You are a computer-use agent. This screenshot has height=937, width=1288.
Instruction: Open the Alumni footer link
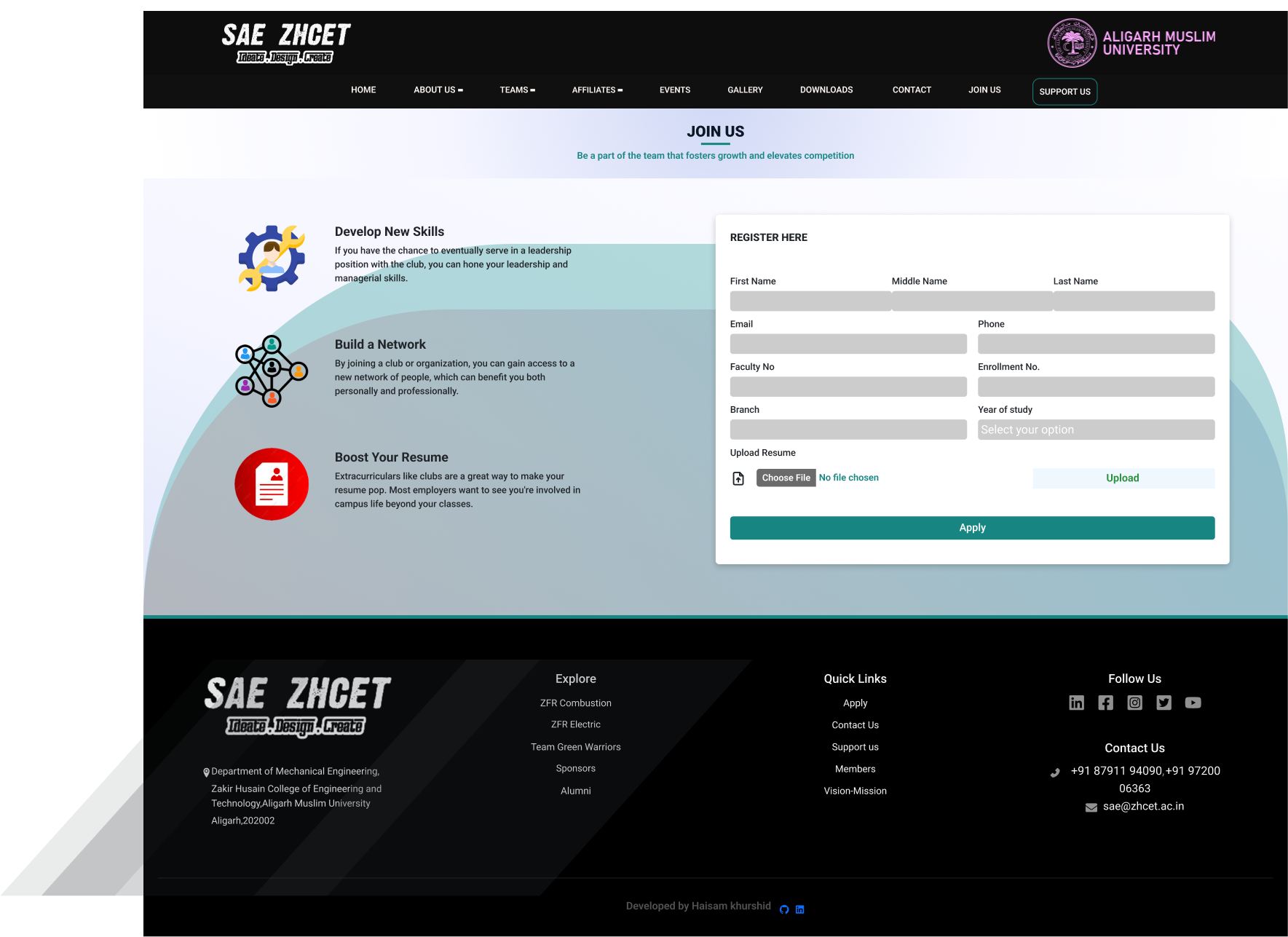coord(575,791)
